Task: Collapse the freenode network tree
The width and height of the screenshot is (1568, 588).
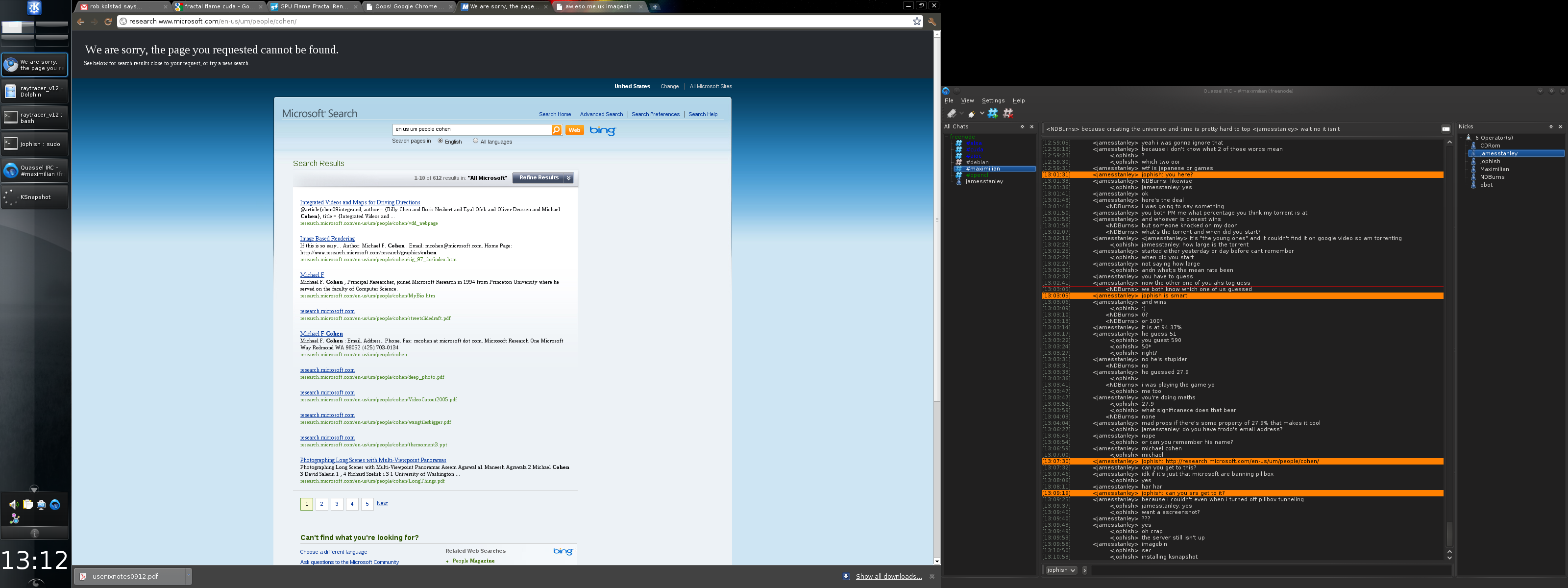Action: [947, 137]
